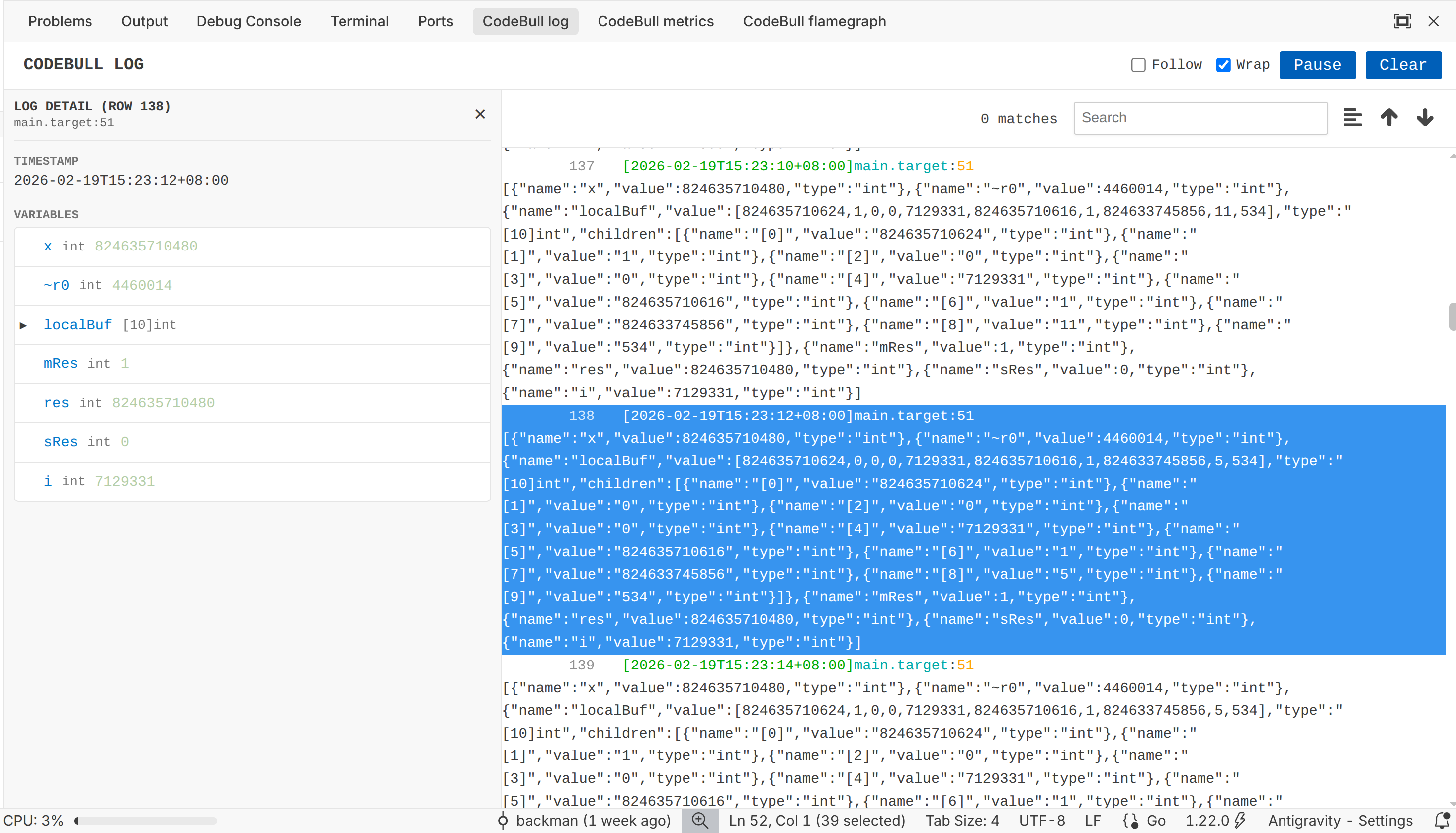Click the Go language mode icon
The height and width of the screenshot is (833, 1456).
tap(1131, 821)
